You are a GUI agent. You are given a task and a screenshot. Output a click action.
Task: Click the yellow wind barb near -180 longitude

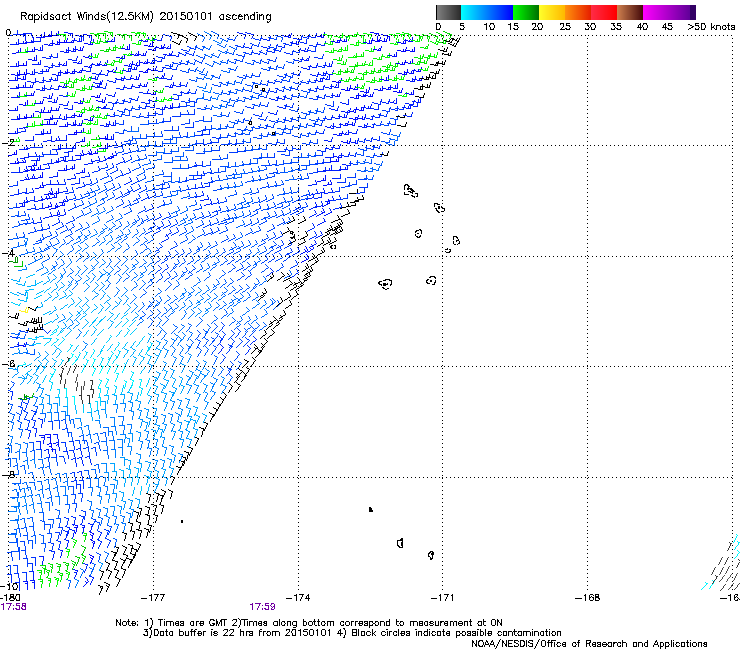pyautogui.click(x=25, y=311)
